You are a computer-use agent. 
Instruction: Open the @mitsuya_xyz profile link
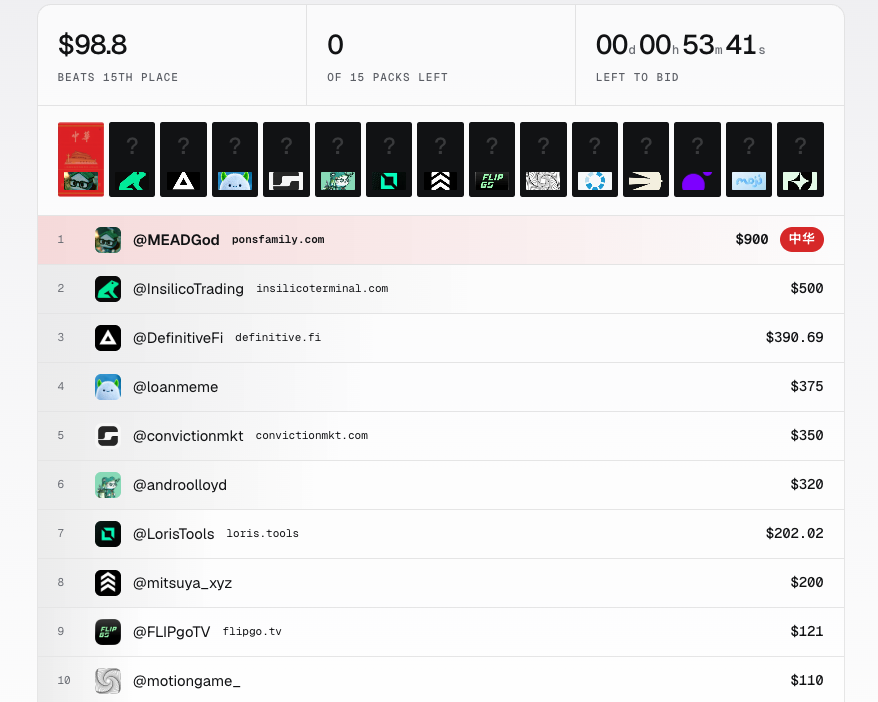click(183, 583)
